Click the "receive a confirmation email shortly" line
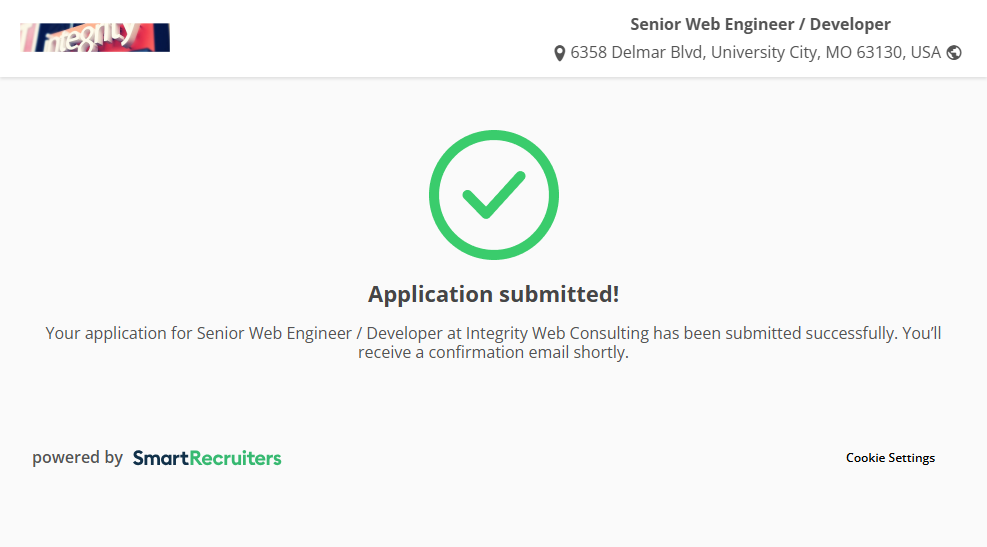Image resolution: width=987 pixels, height=547 pixels. (x=493, y=353)
